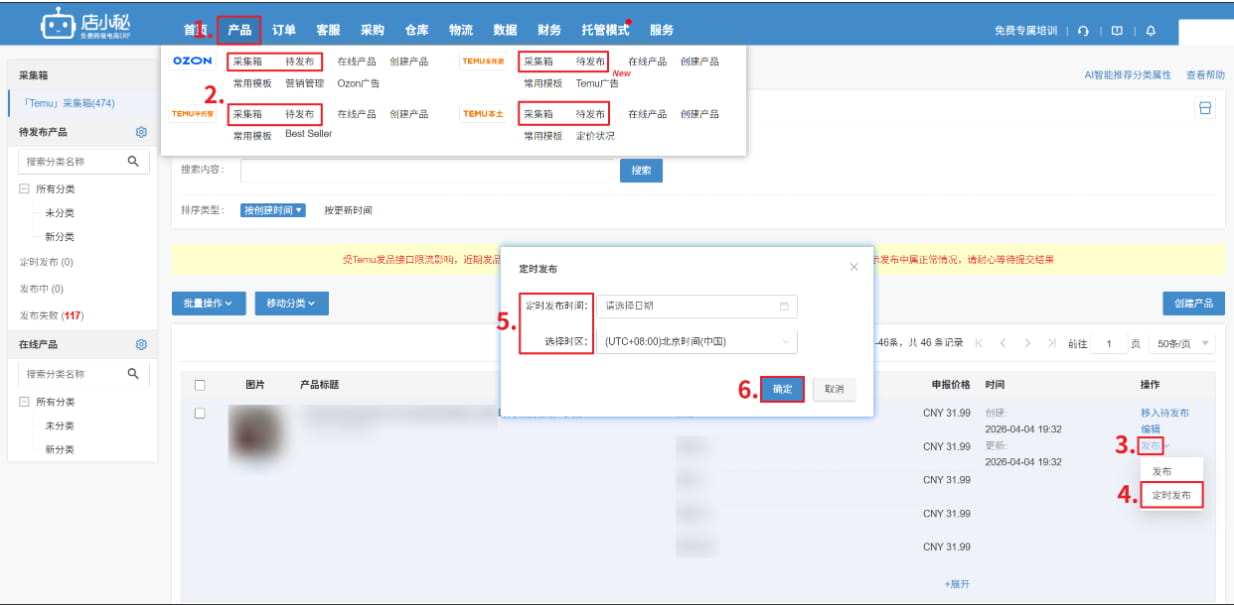The height and width of the screenshot is (605, 1234).
Task: Open the 仓库 menu in top navigation
Action: [x=417, y=30]
